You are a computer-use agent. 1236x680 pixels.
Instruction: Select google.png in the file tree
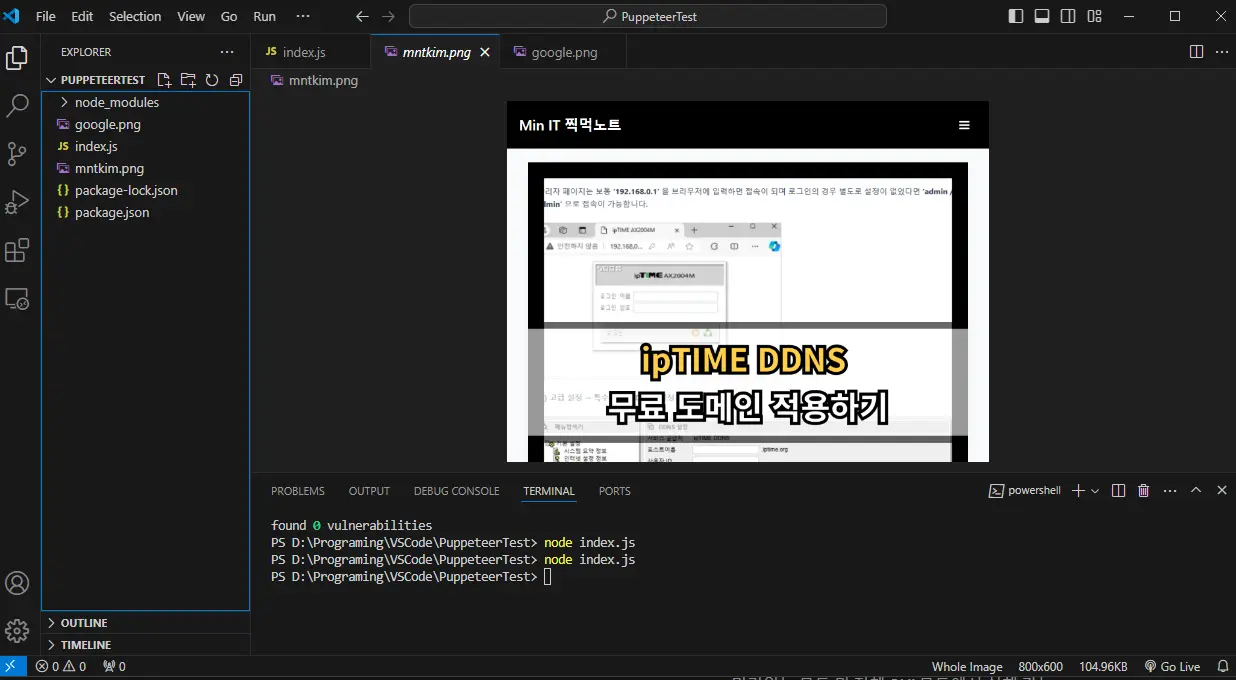point(145,124)
